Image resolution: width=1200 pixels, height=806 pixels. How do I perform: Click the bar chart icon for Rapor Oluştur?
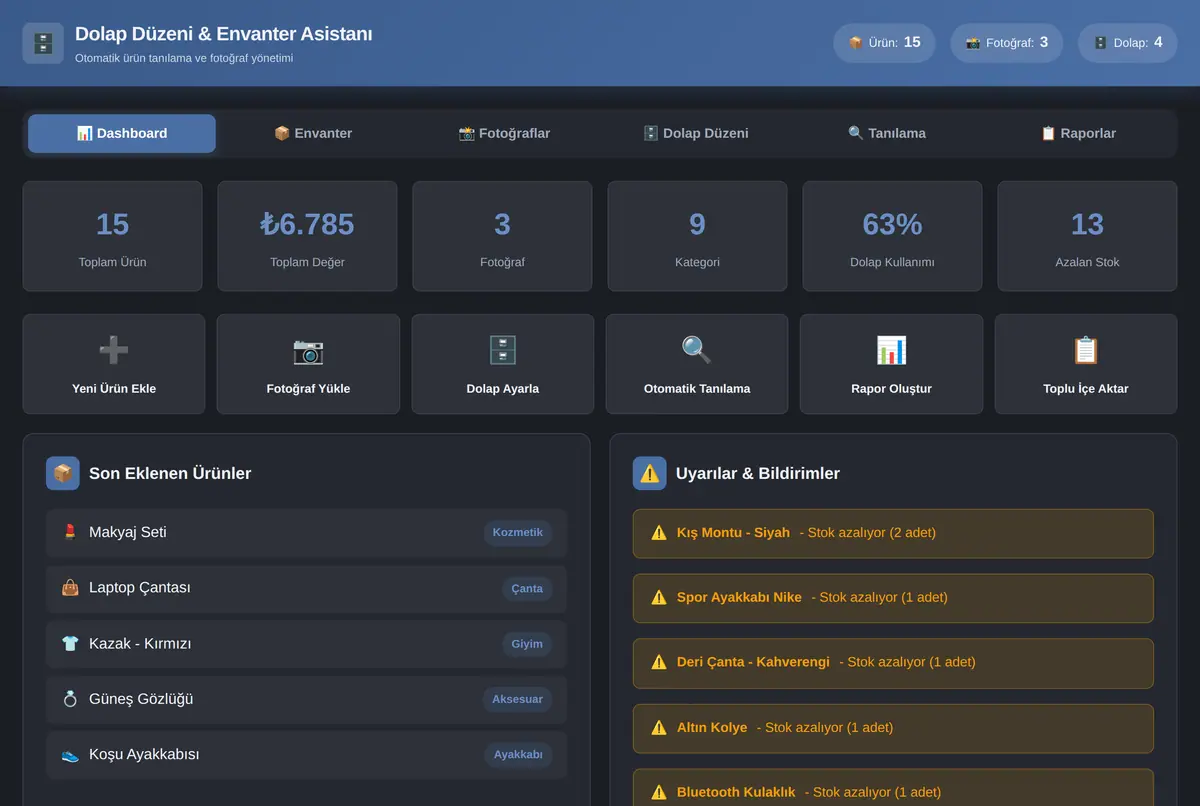click(891, 350)
